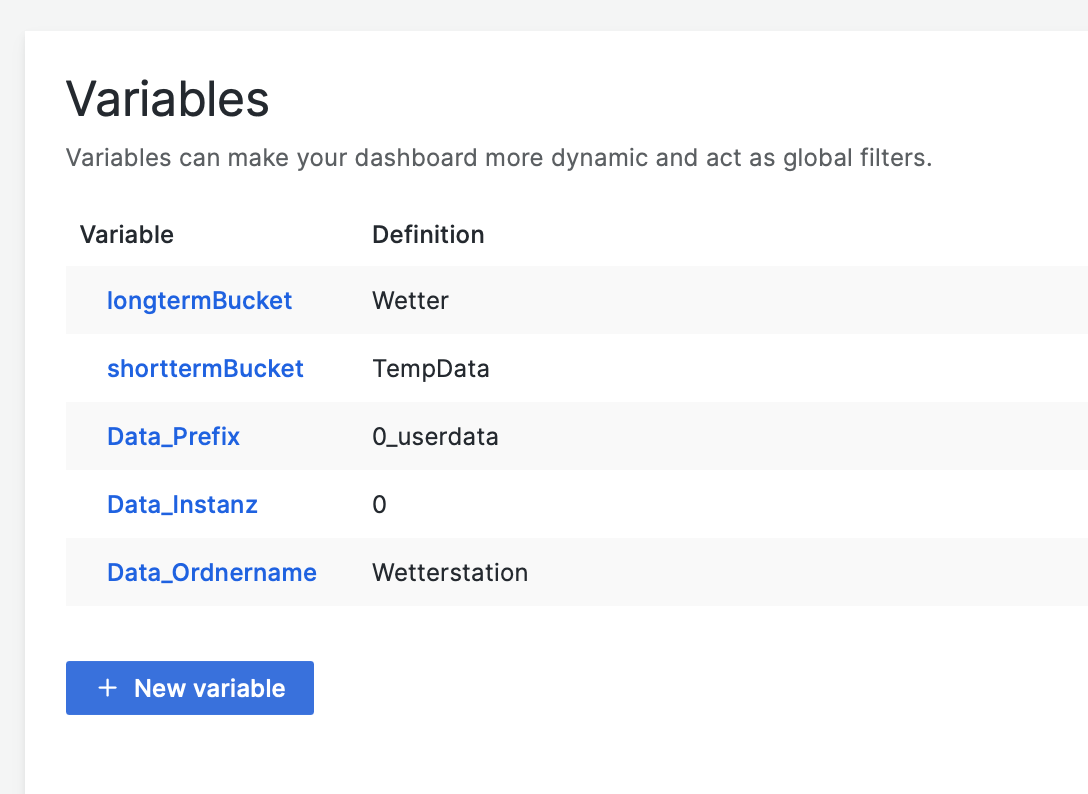
Task: Open the Data_Ordnername variable
Action: pos(212,572)
